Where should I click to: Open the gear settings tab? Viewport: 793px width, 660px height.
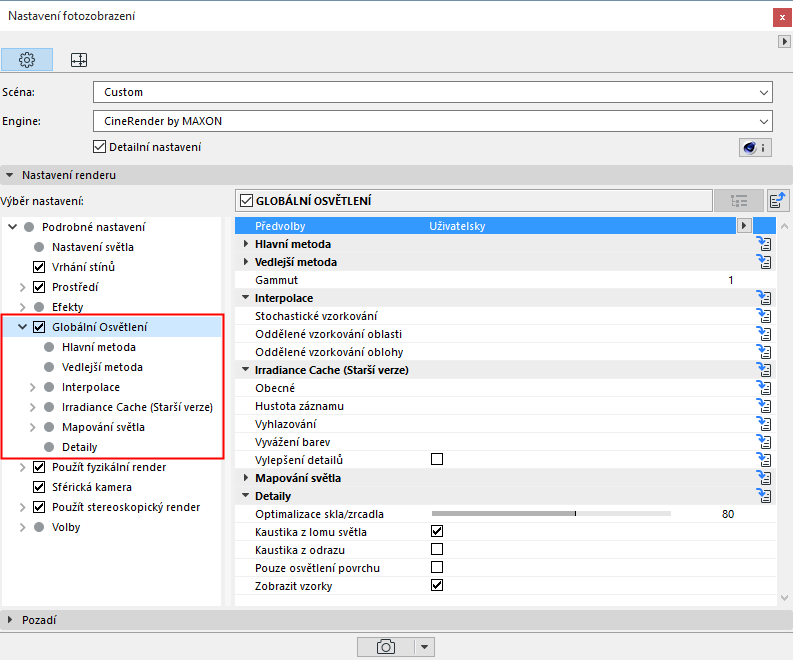[27, 60]
